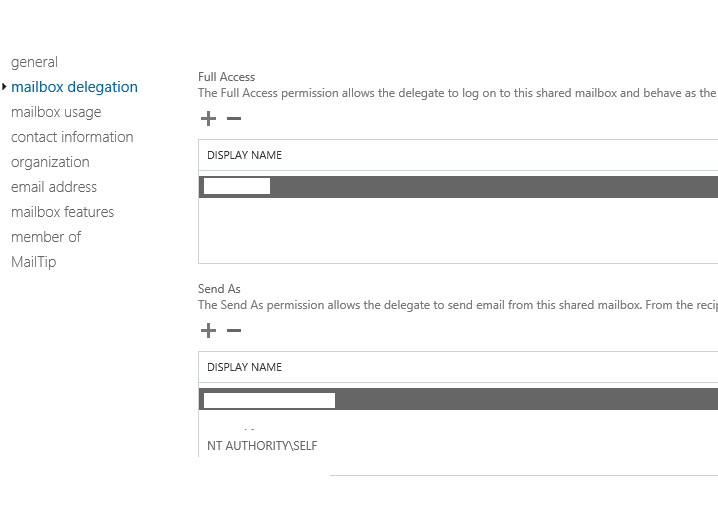
Task: Go to contact information section
Action: (72, 137)
